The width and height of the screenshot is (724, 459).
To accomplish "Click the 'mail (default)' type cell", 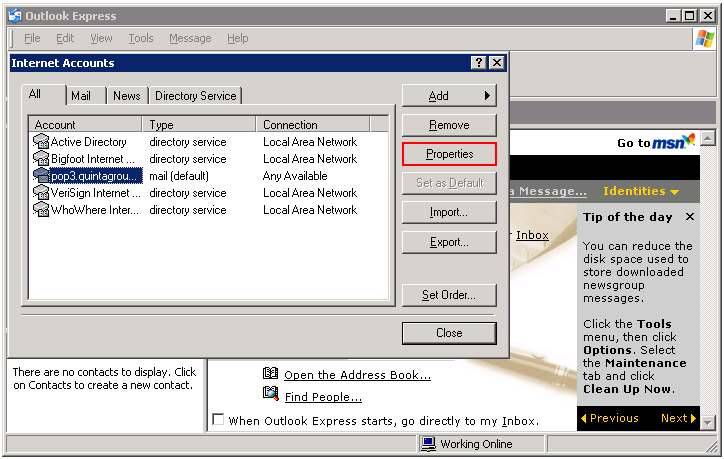I will click(179, 176).
